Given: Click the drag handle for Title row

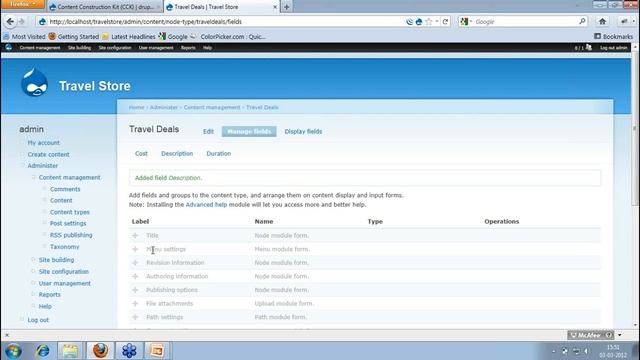Looking at the screenshot, I should [135, 236].
